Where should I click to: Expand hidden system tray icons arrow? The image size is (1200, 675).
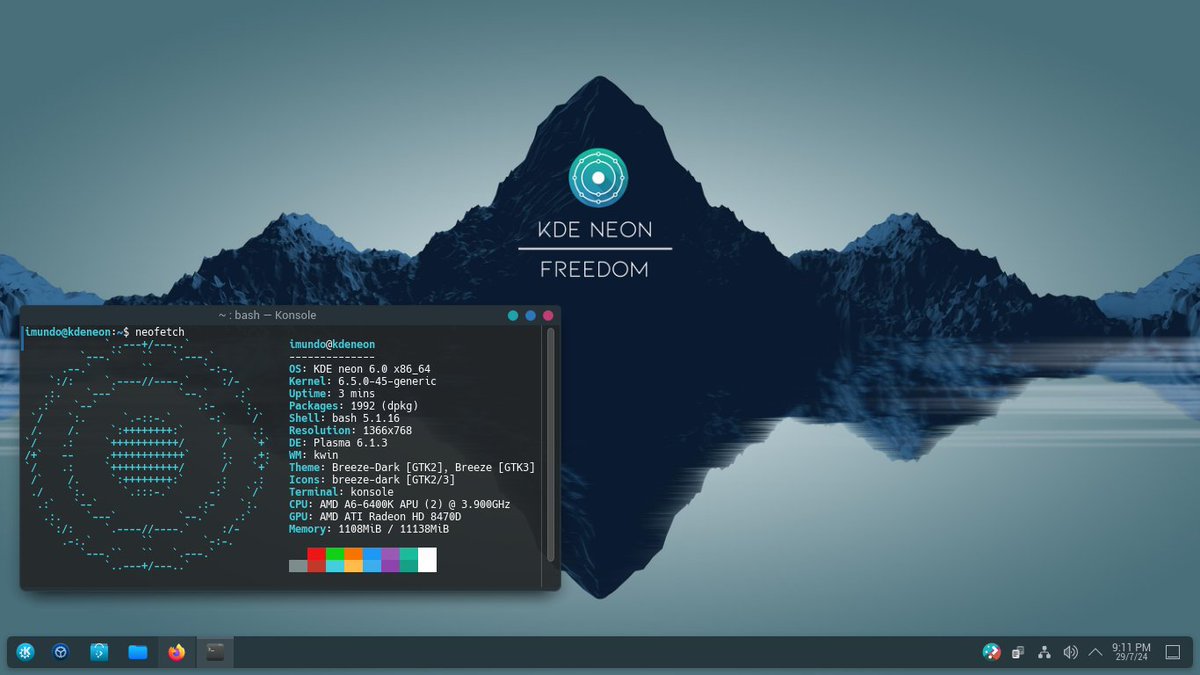1095,652
